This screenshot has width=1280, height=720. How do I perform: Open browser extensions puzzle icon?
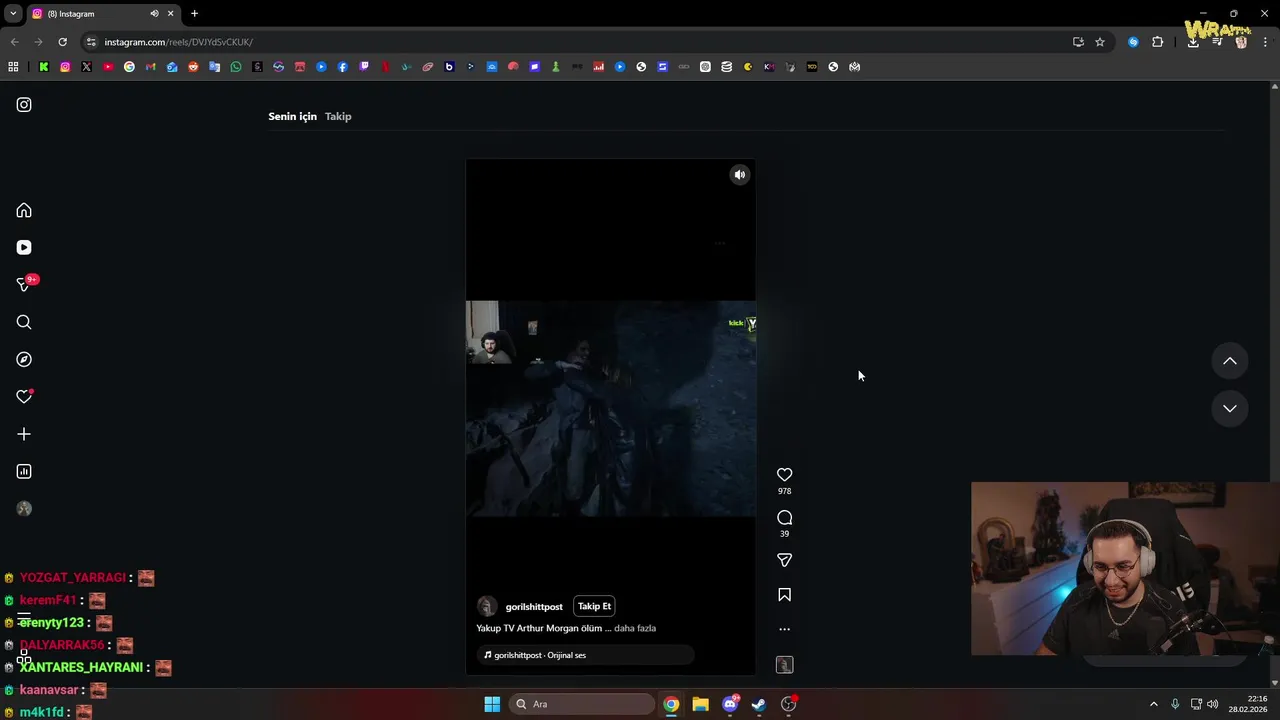pos(1158,42)
